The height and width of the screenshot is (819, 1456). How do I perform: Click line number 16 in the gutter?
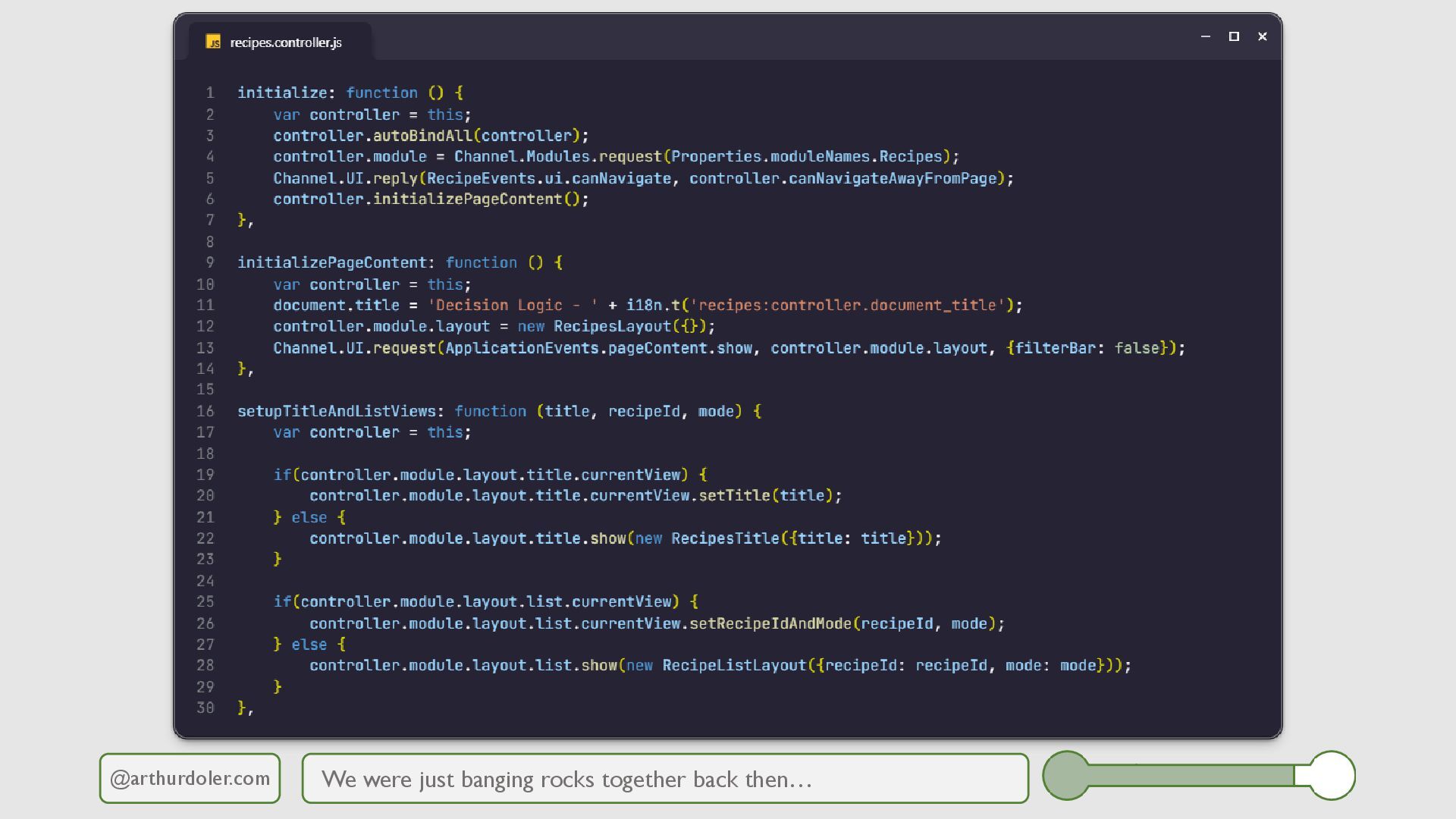click(x=206, y=411)
